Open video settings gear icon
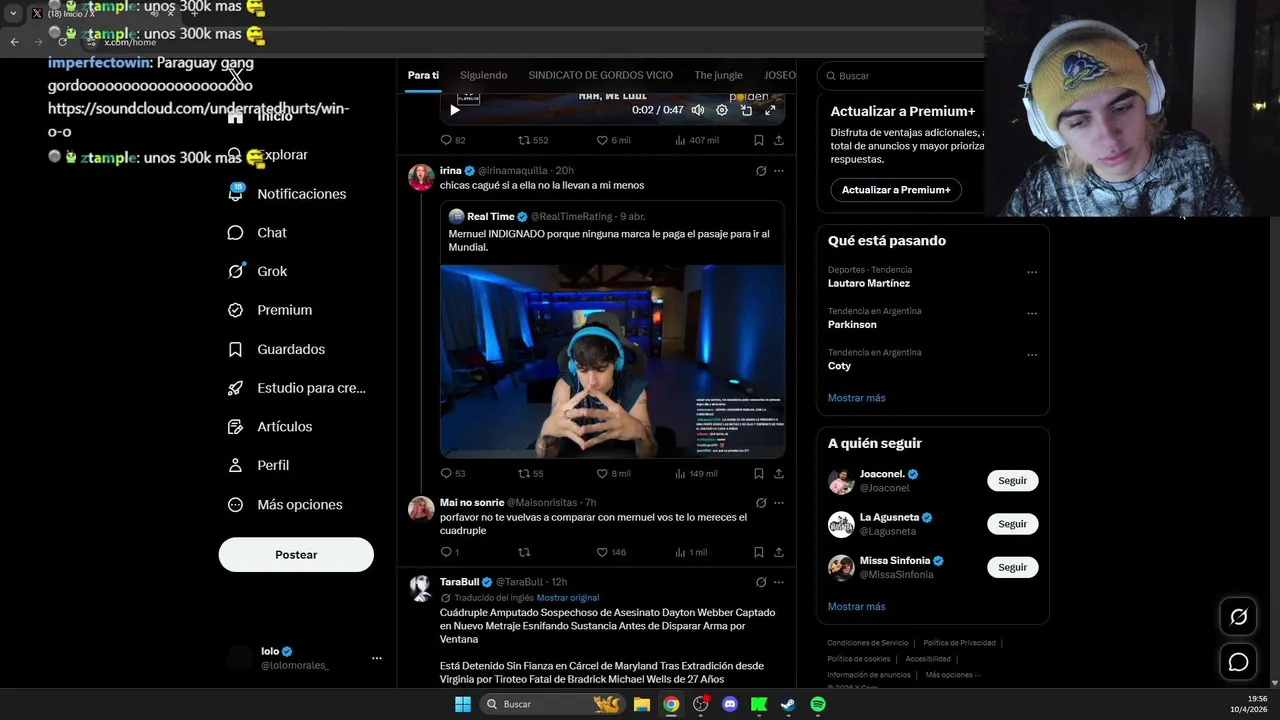Screen dimensions: 1280x720 (x=722, y=110)
